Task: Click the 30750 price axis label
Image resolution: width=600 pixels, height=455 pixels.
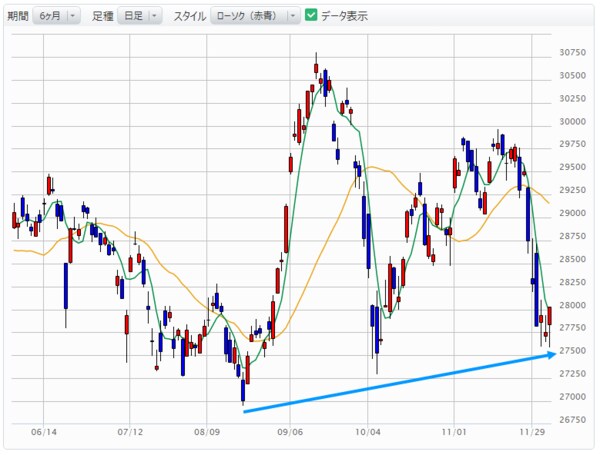Action: coord(573,52)
